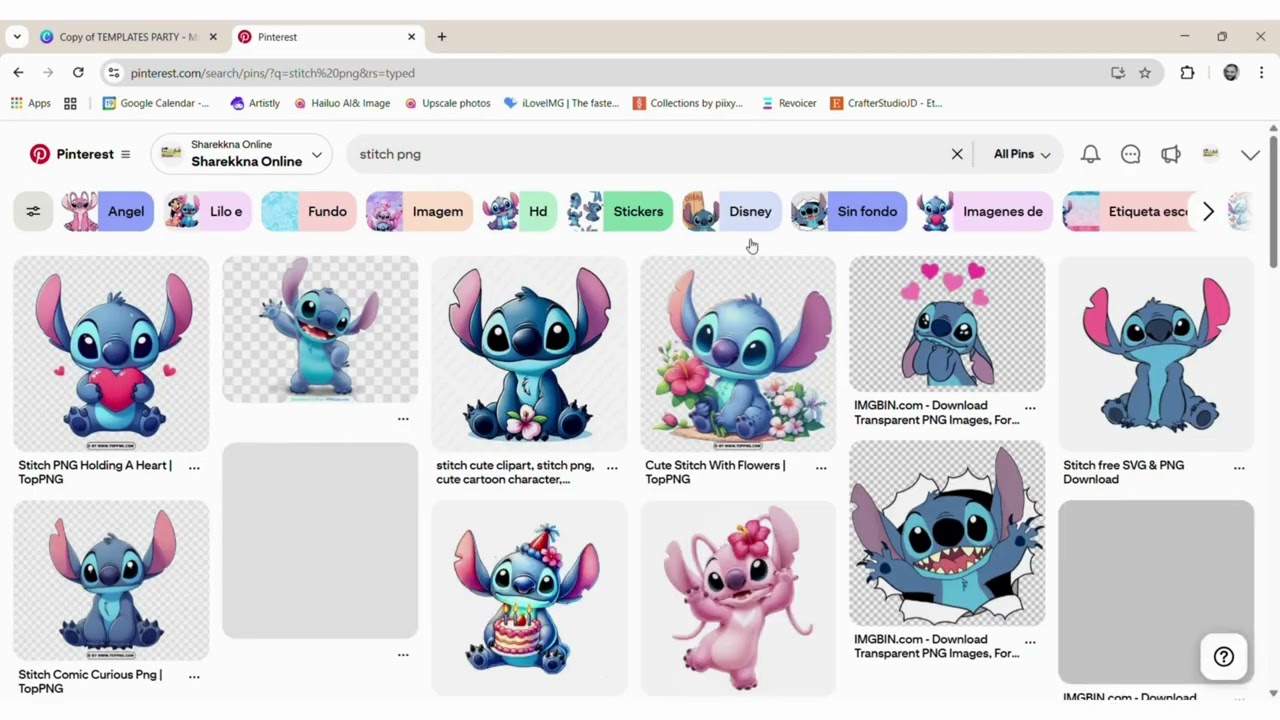Open more options for stitch cute clipart pin

click(612, 467)
